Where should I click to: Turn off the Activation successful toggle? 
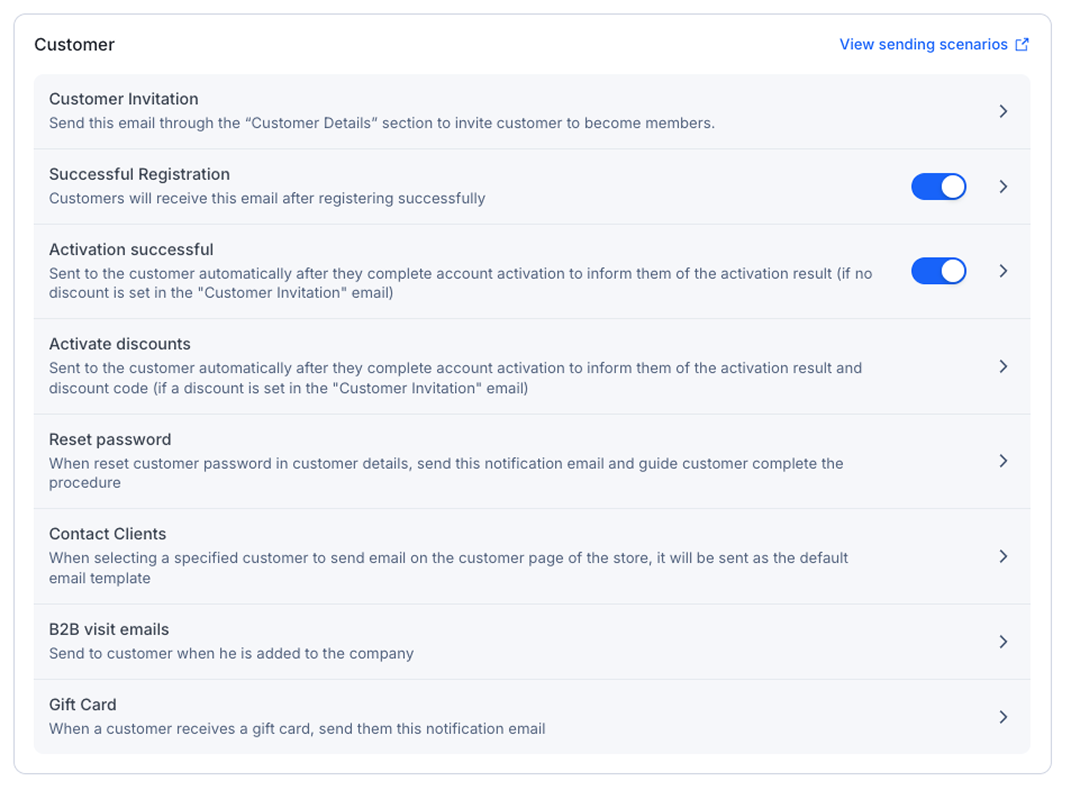tap(938, 271)
